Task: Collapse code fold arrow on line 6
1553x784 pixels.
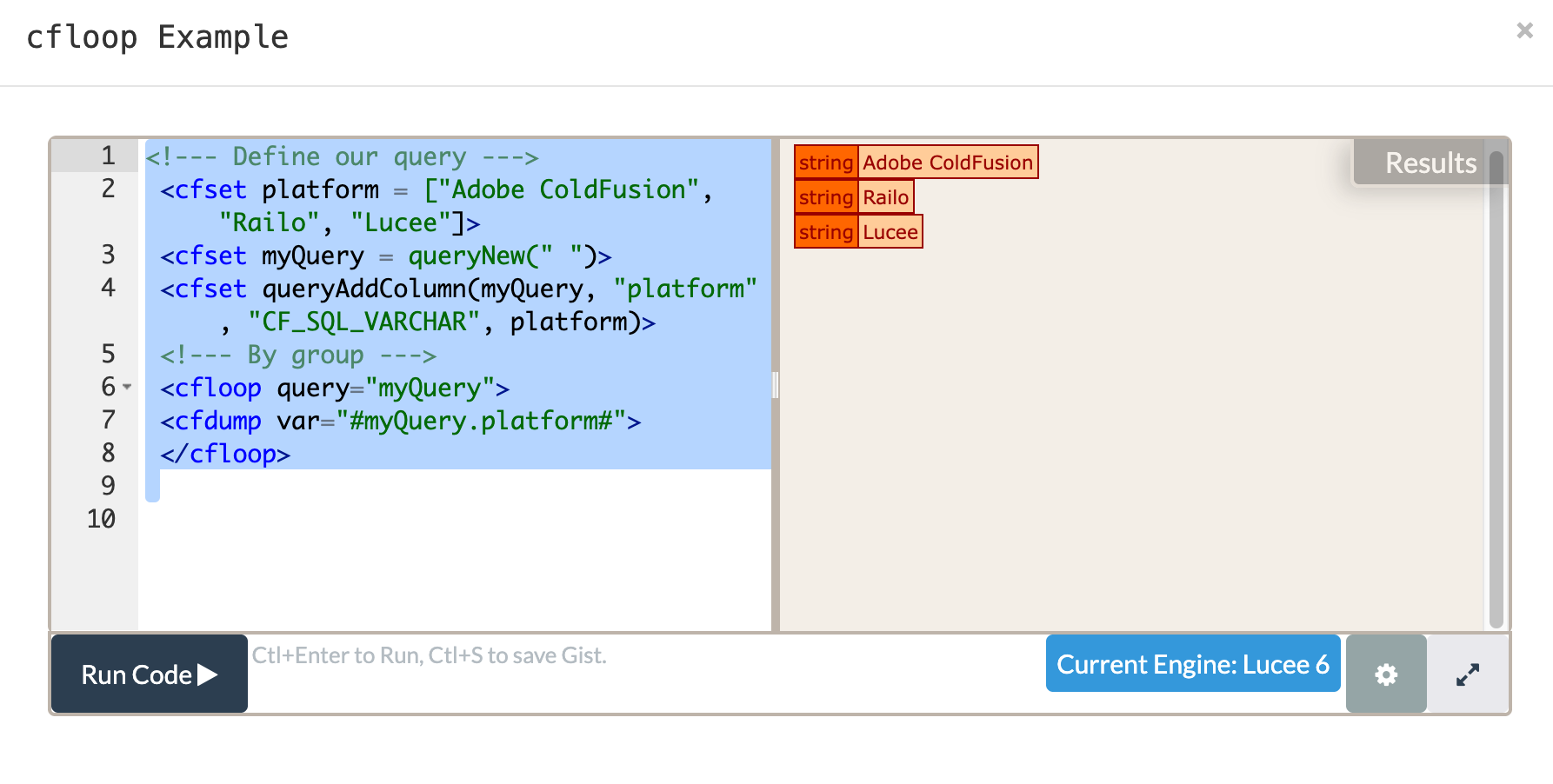Action: point(127,387)
